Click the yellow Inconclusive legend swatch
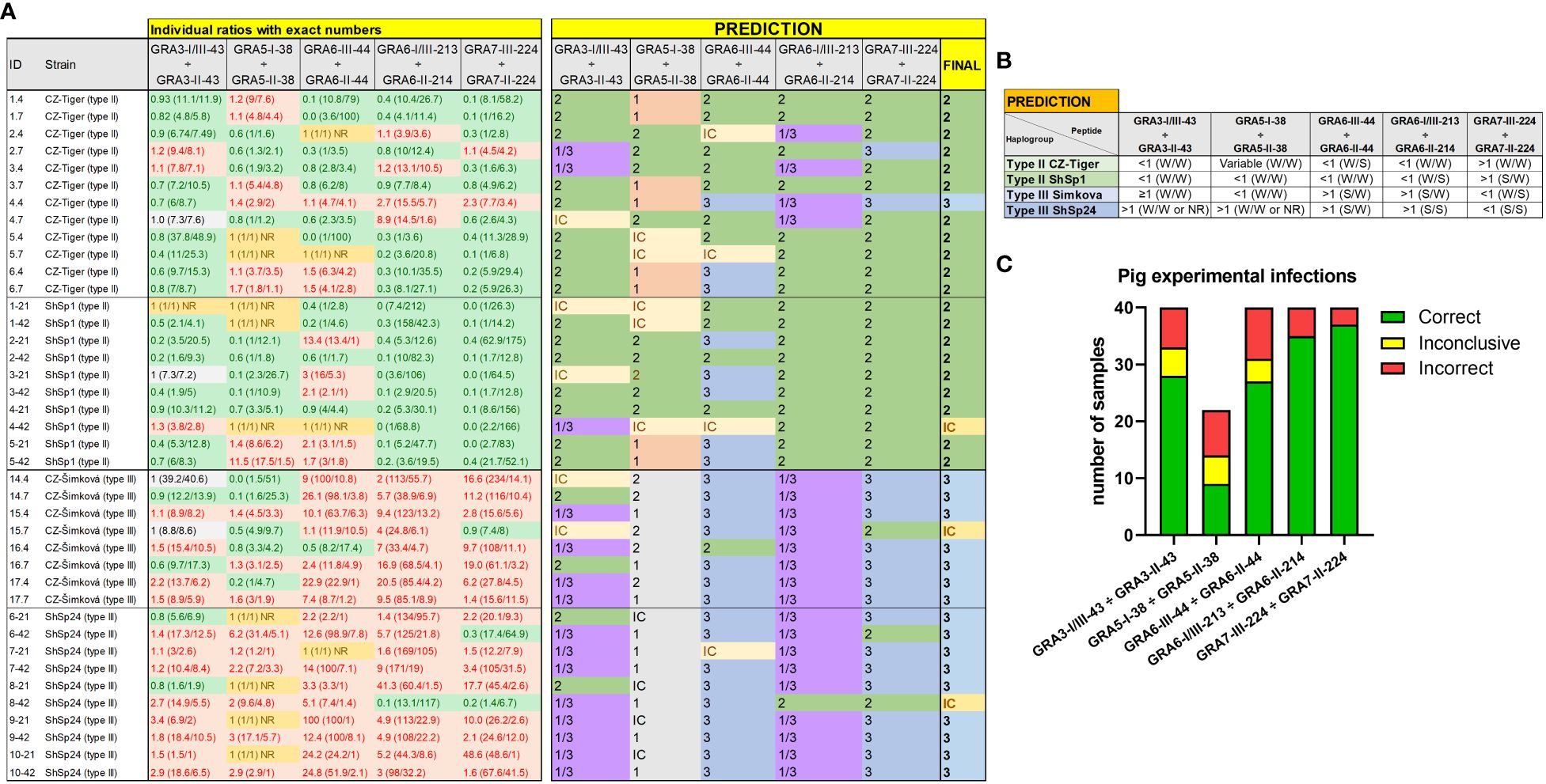This screenshot has height=784, width=1546. point(1392,343)
